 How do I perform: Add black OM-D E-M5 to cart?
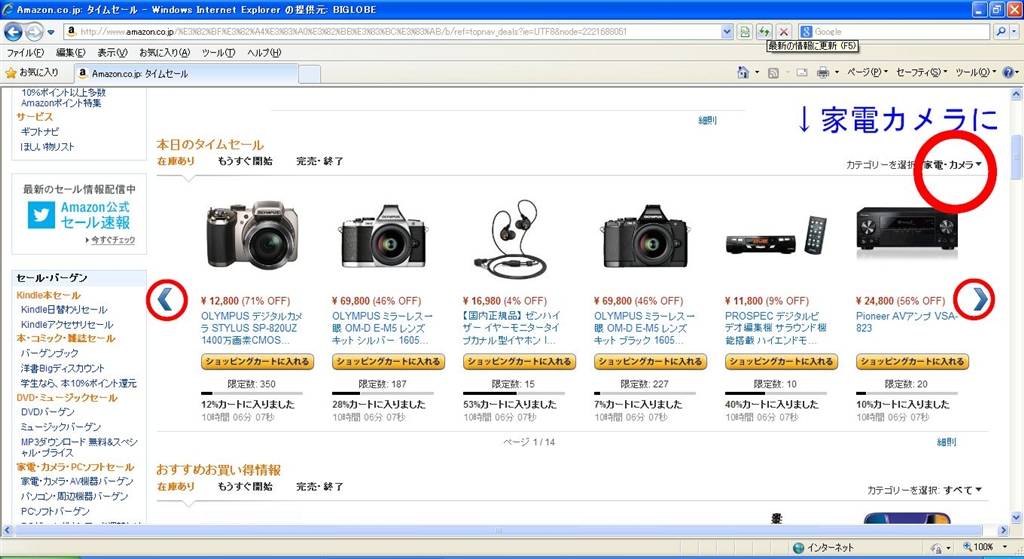pyautogui.click(x=650, y=361)
